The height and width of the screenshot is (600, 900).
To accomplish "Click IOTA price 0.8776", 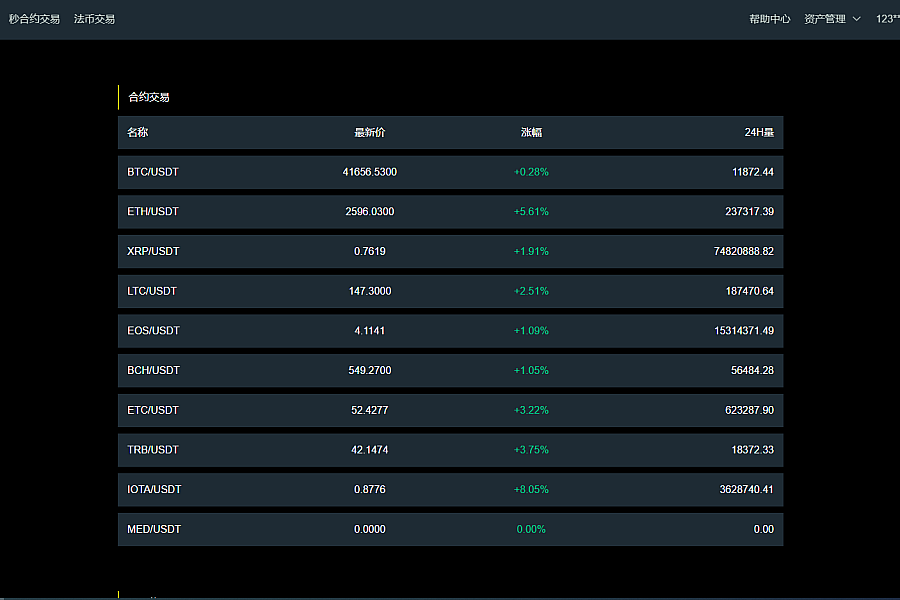I will pyautogui.click(x=370, y=489).
